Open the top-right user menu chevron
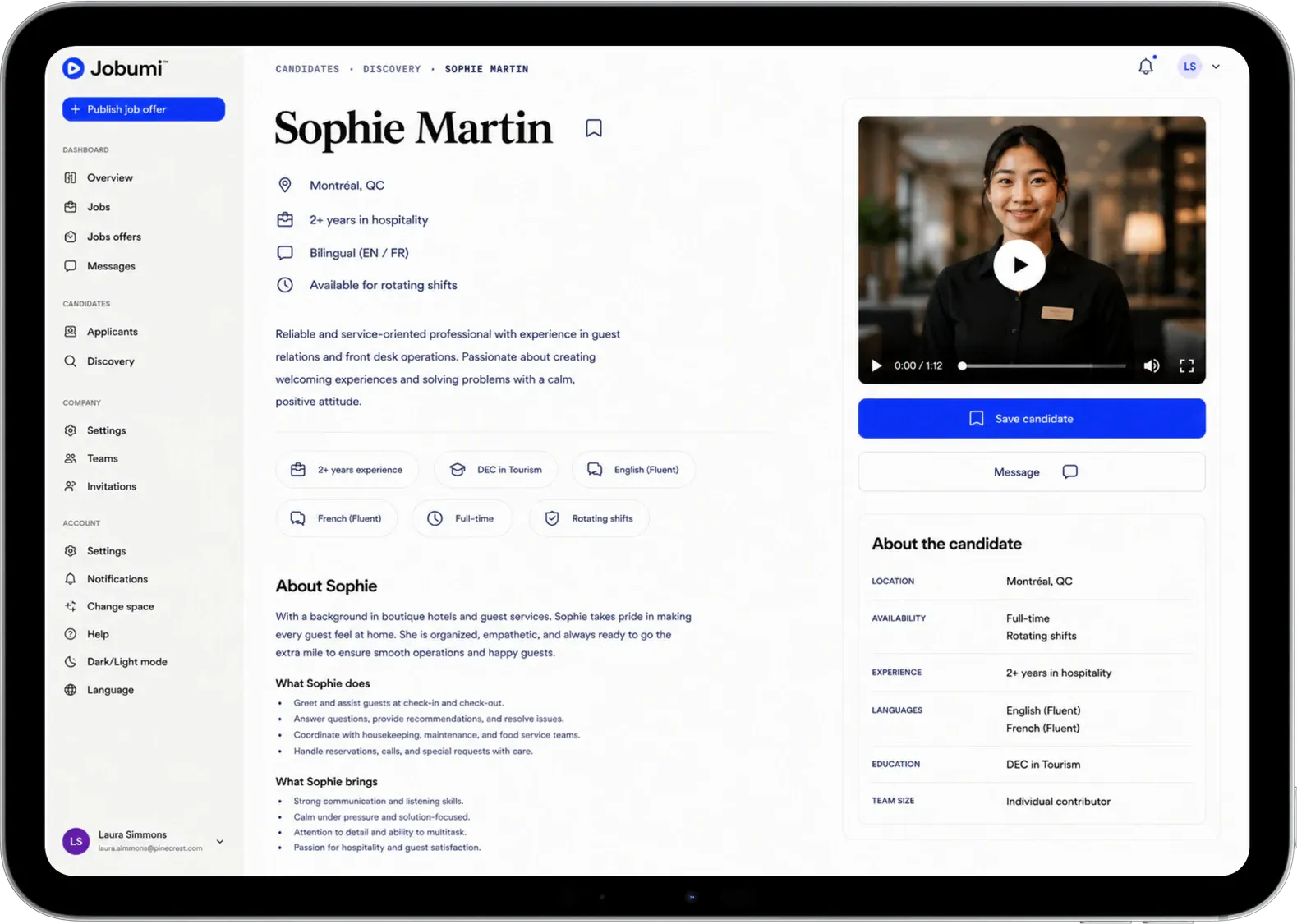Viewport: 1297px width, 924px height. (x=1216, y=67)
